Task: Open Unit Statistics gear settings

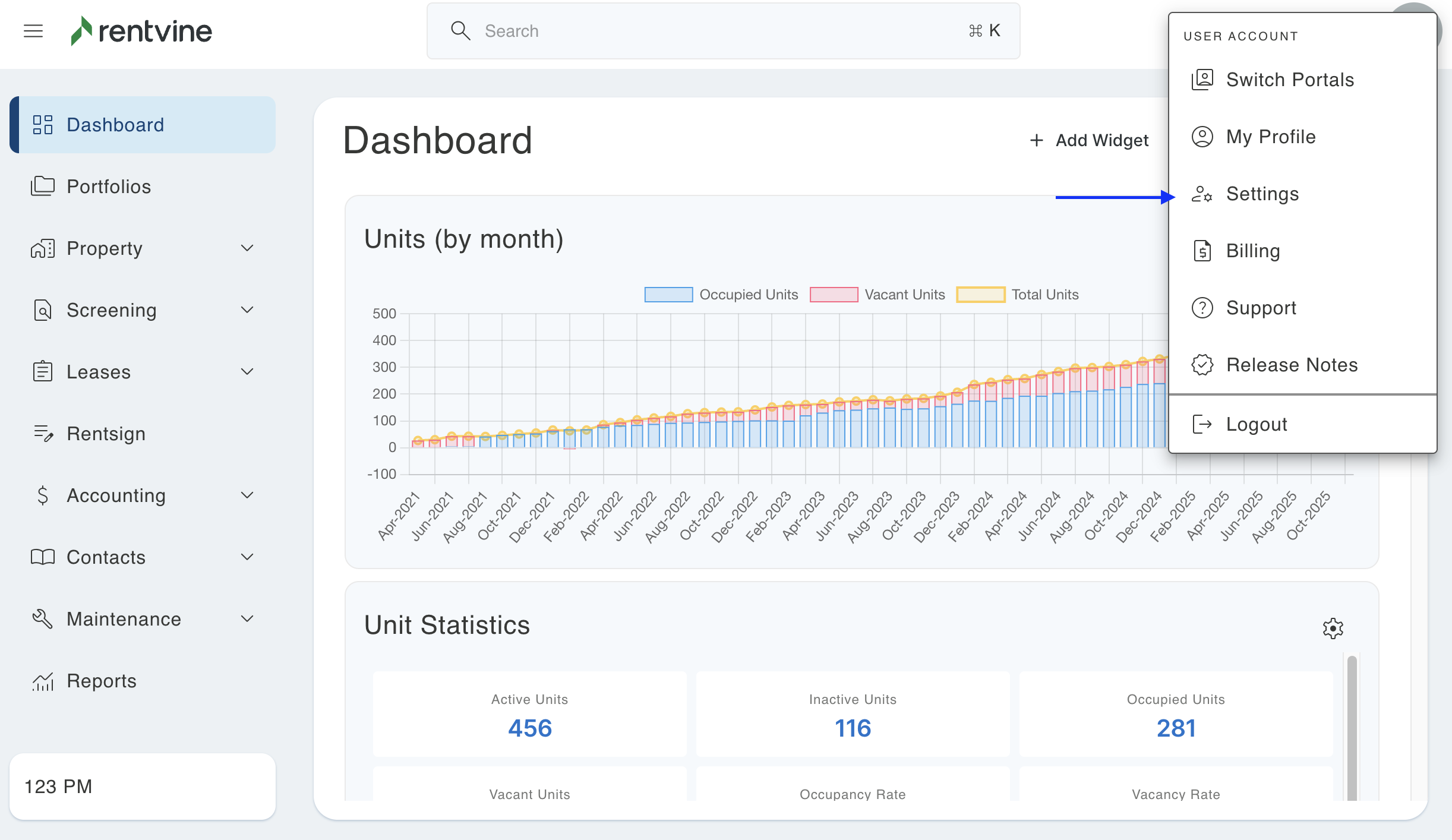Action: click(x=1333, y=628)
